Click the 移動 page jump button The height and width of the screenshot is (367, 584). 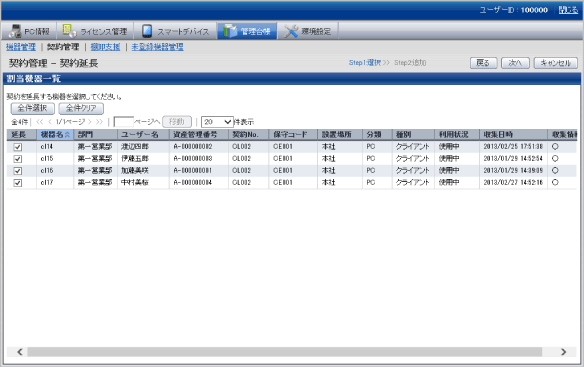[177, 122]
